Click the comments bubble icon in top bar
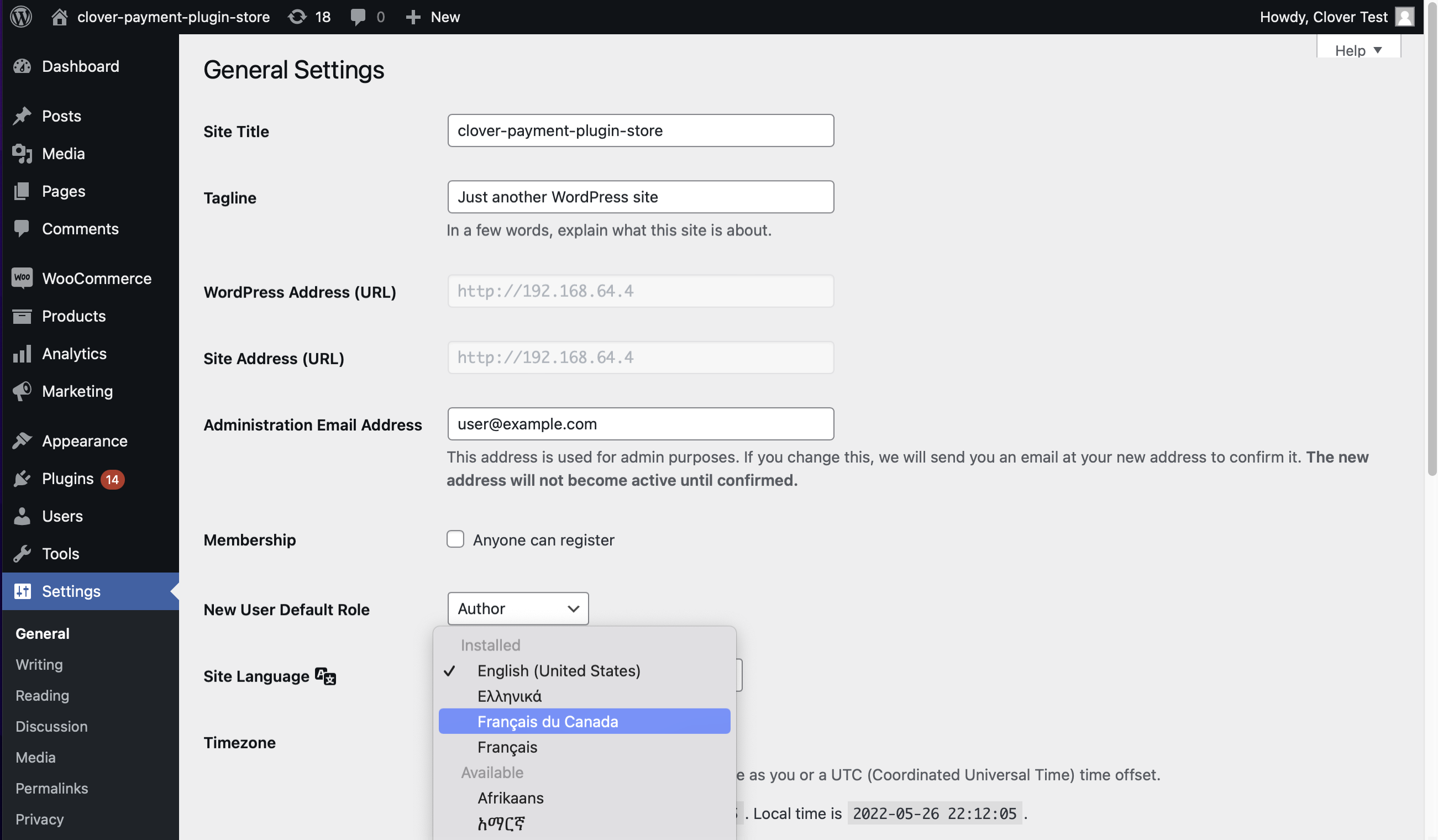The width and height of the screenshot is (1438, 840). [358, 17]
